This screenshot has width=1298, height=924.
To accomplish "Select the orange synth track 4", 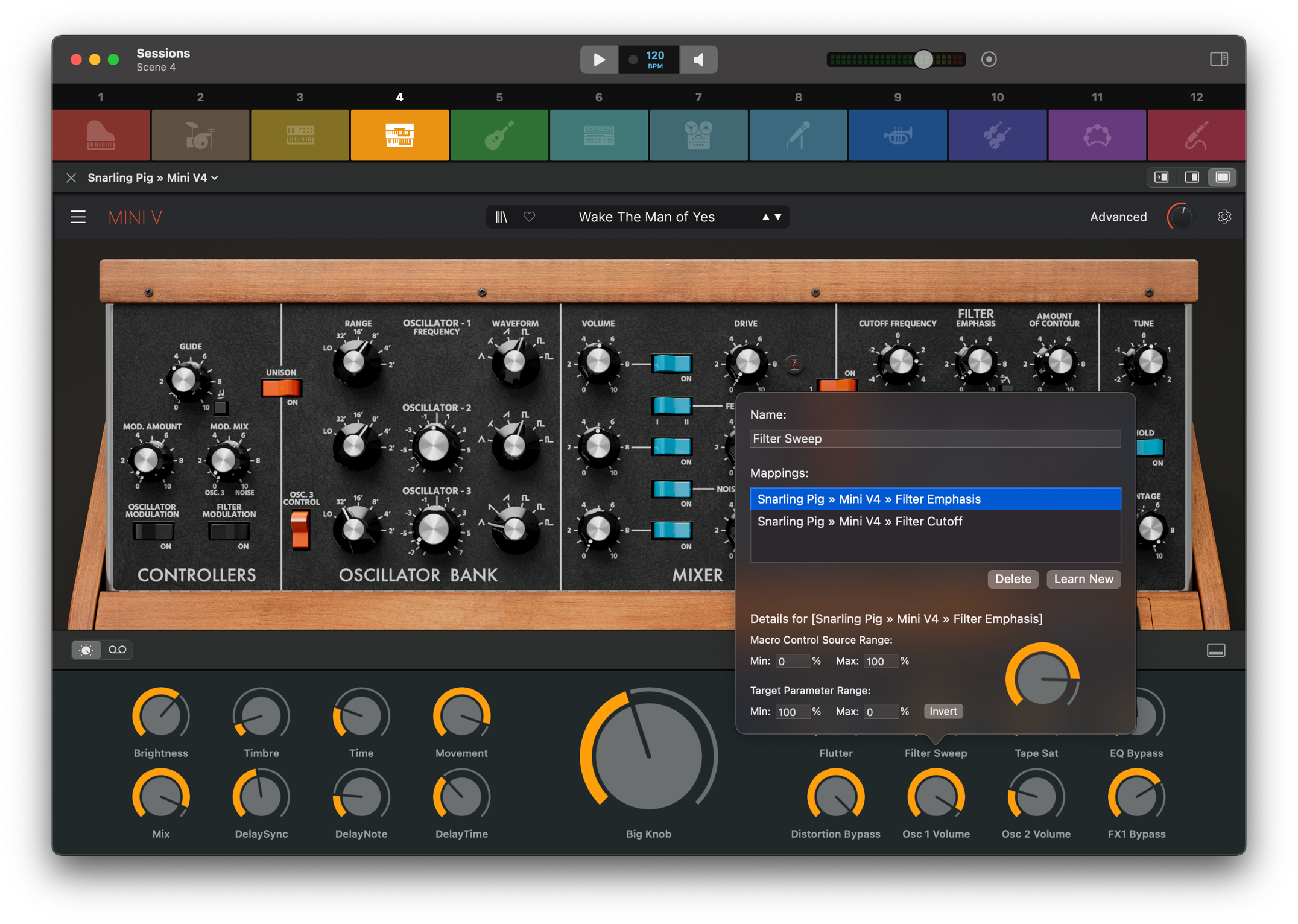I will pos(399,135).
